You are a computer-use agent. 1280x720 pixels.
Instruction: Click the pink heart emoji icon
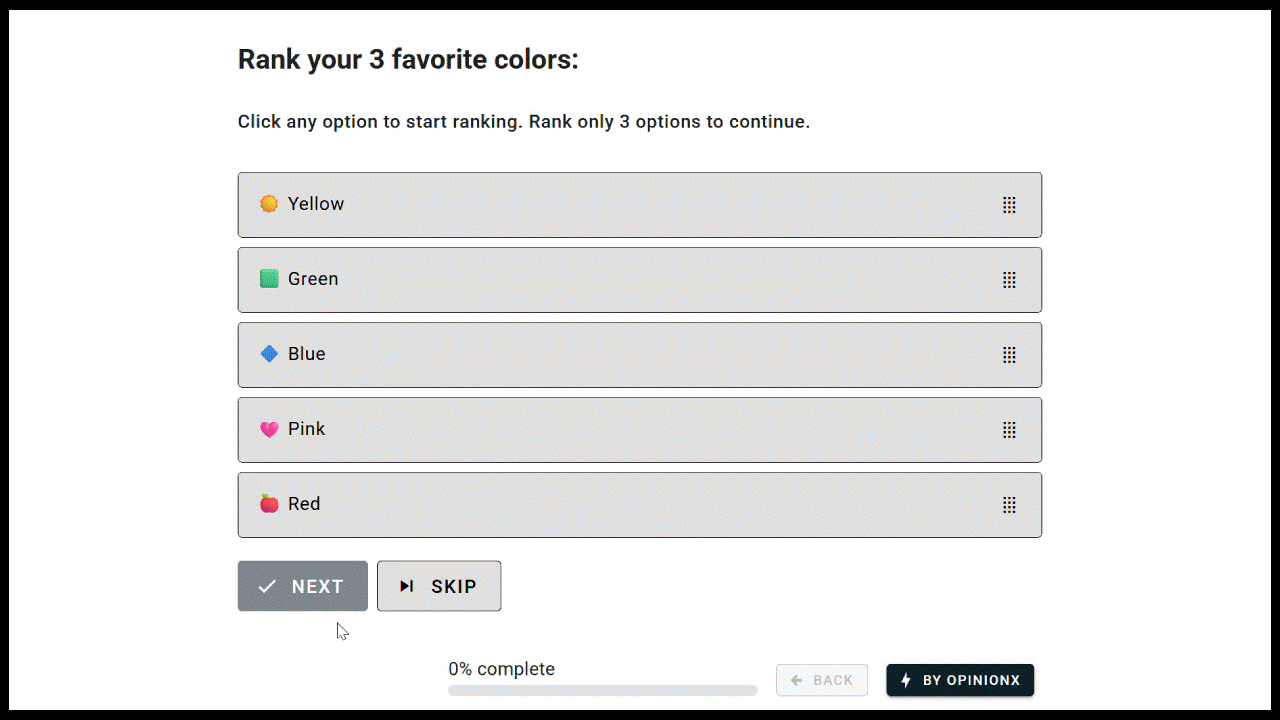click(269, 429)
